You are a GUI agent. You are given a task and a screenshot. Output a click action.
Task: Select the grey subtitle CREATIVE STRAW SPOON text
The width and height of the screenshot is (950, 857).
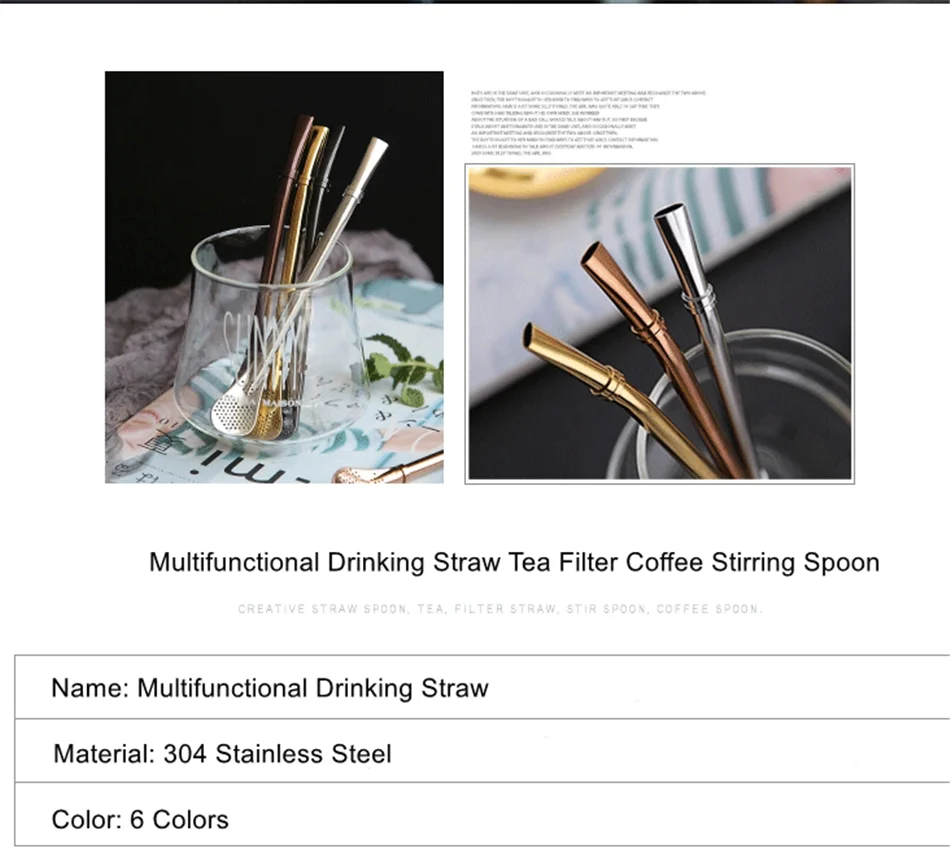tap(500, 609)
